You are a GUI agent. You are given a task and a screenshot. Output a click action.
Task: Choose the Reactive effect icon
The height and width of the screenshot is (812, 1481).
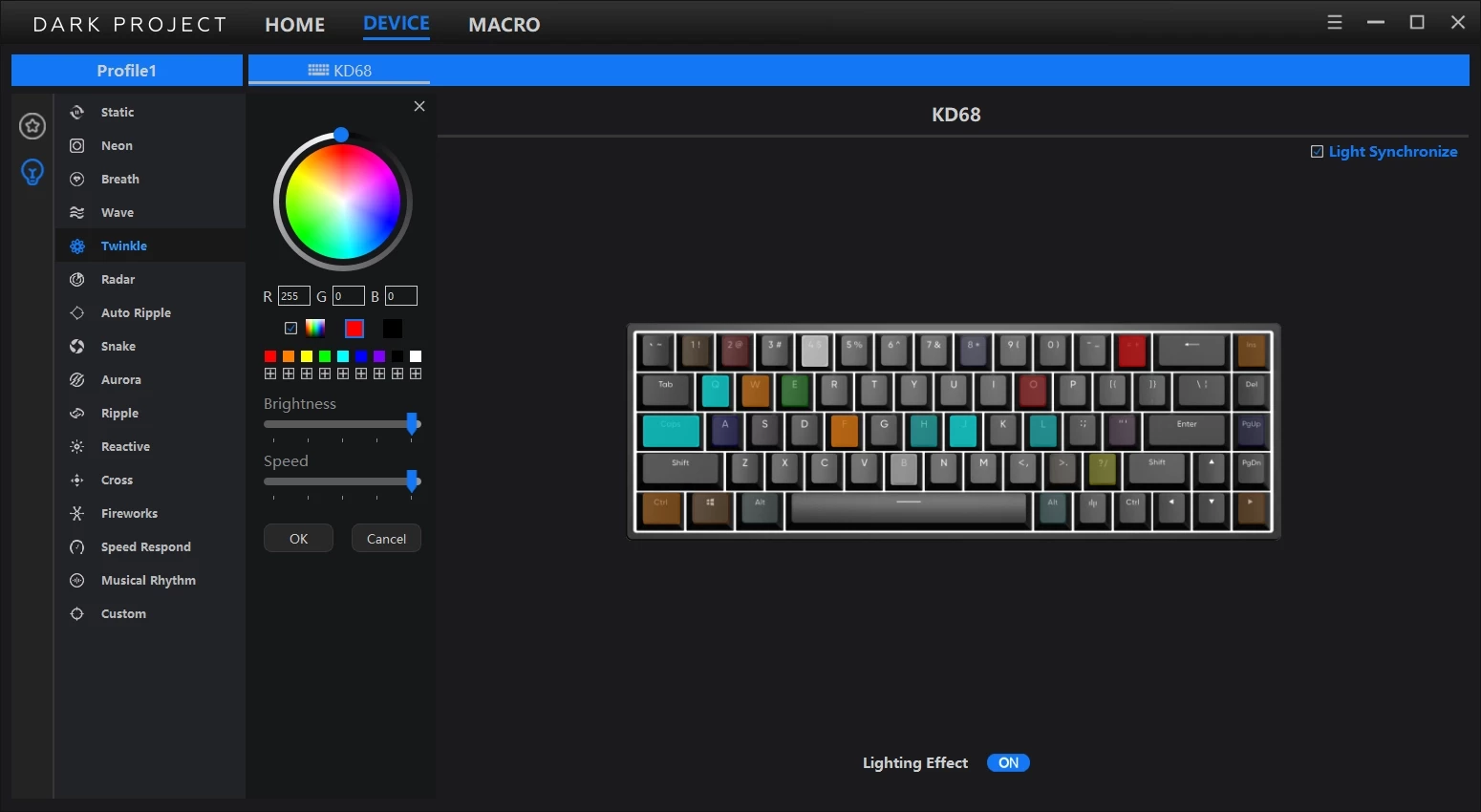click(x=77, y=446)
